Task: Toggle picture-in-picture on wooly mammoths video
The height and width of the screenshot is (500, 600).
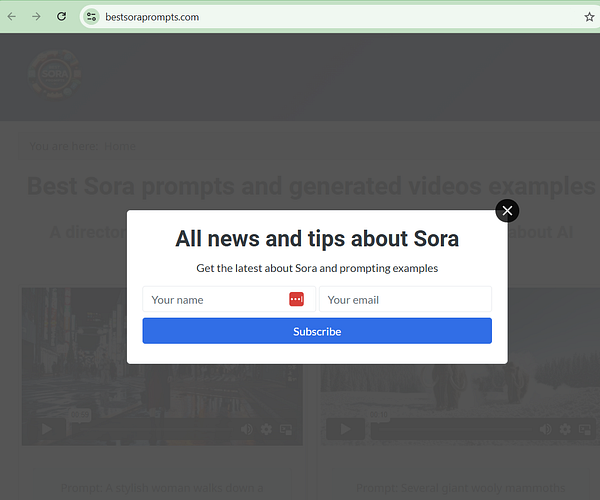Action: point(585,429)
